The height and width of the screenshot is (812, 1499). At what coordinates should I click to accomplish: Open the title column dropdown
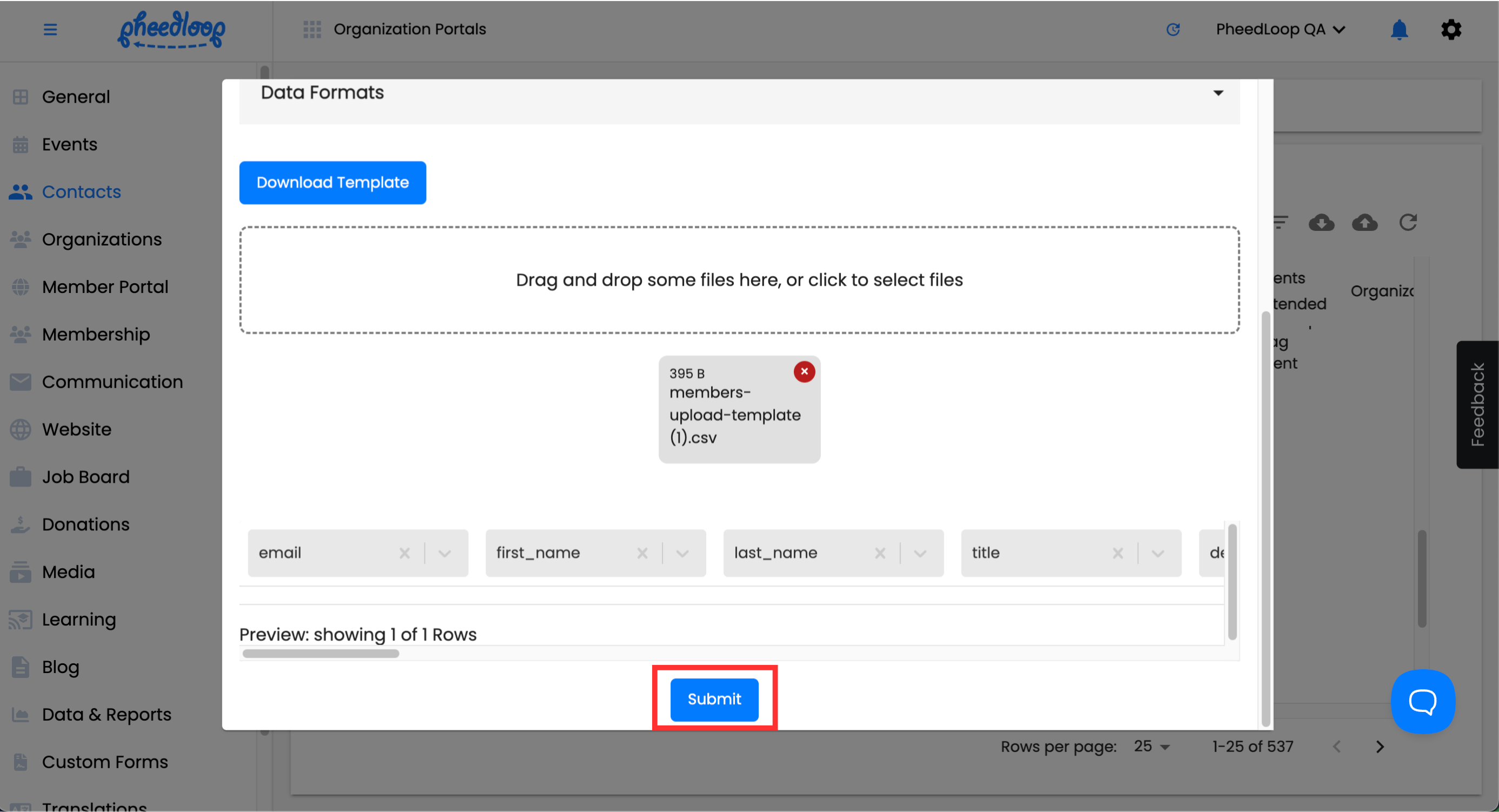[1157, 553]
